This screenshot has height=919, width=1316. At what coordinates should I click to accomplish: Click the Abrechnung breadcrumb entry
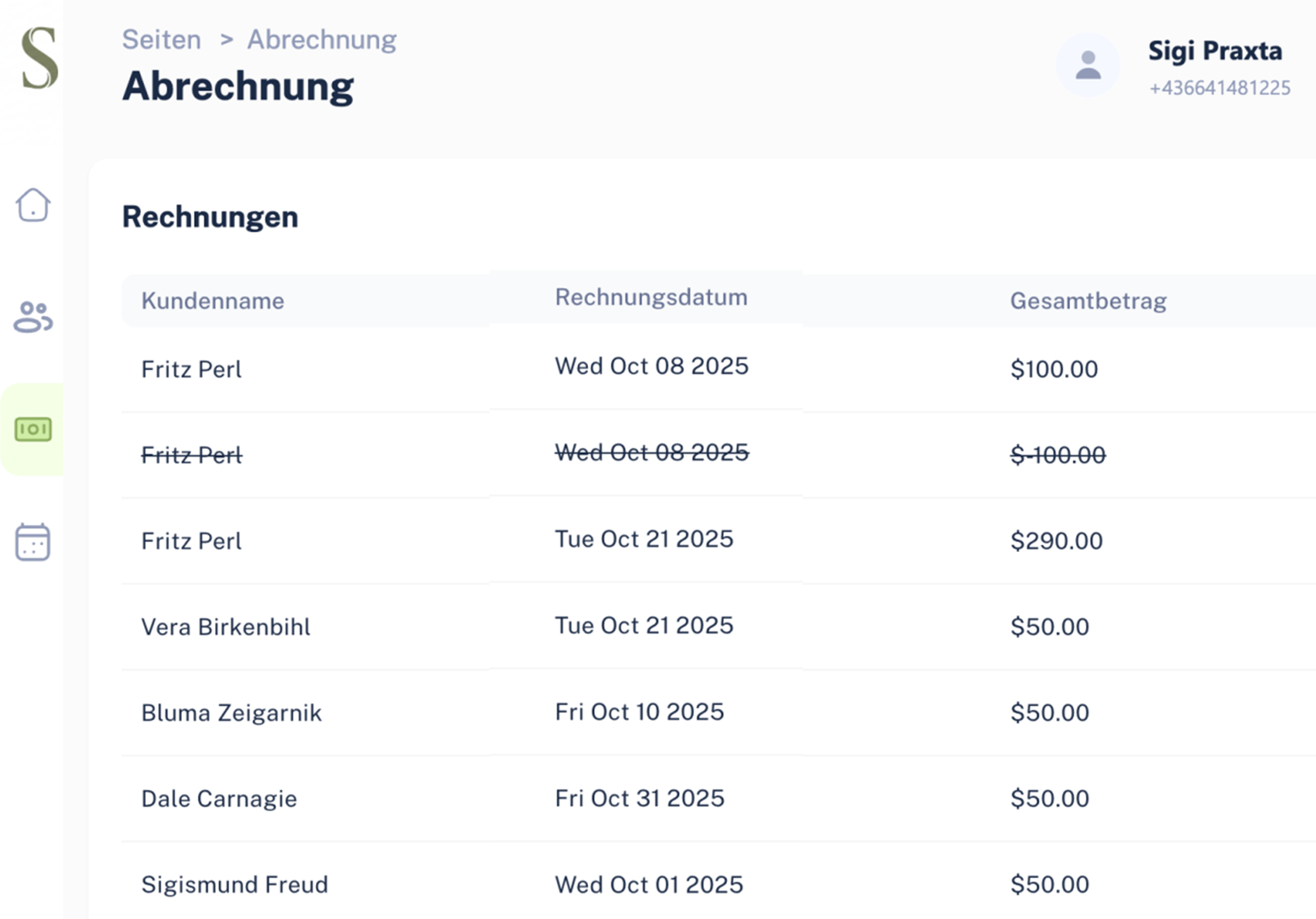click(x=321, y=39)
